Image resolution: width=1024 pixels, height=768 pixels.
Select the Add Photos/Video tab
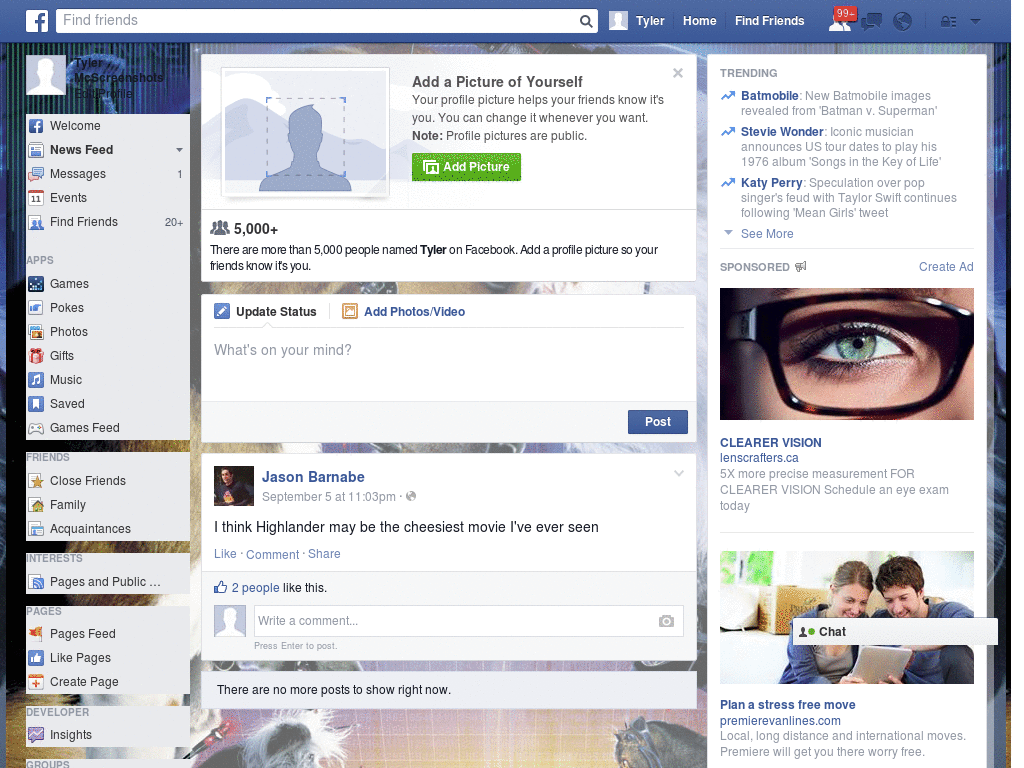[x=404, y=312]
